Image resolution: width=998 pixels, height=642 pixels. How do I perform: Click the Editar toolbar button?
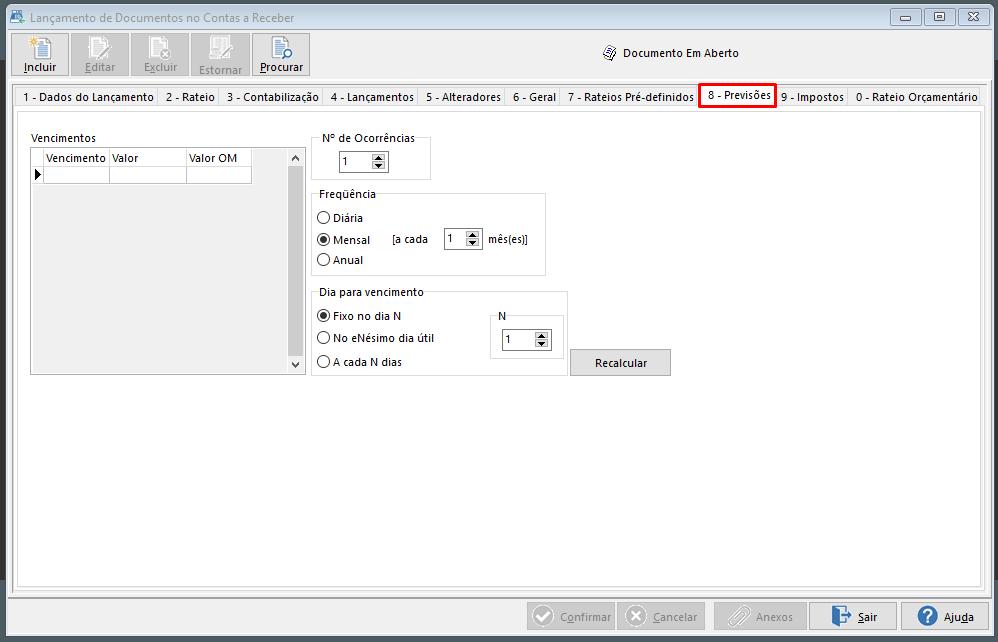100,55
